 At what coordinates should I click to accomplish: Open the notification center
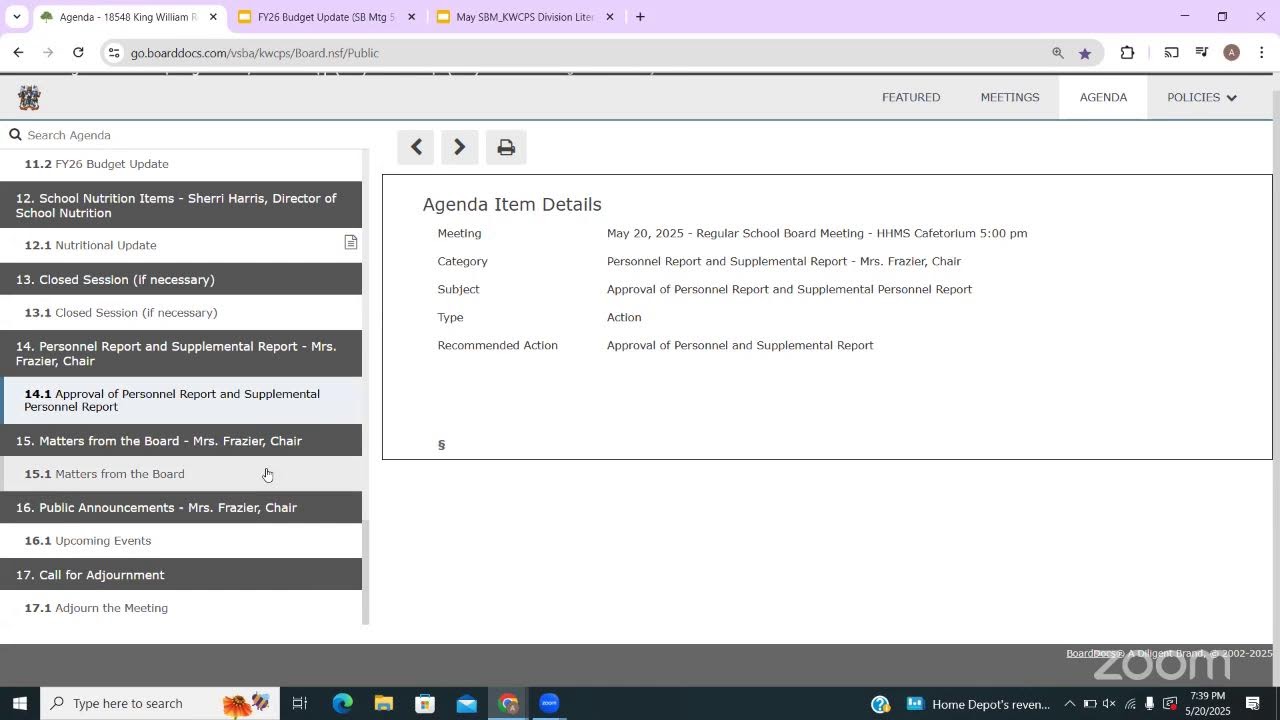click(1252, 704)
